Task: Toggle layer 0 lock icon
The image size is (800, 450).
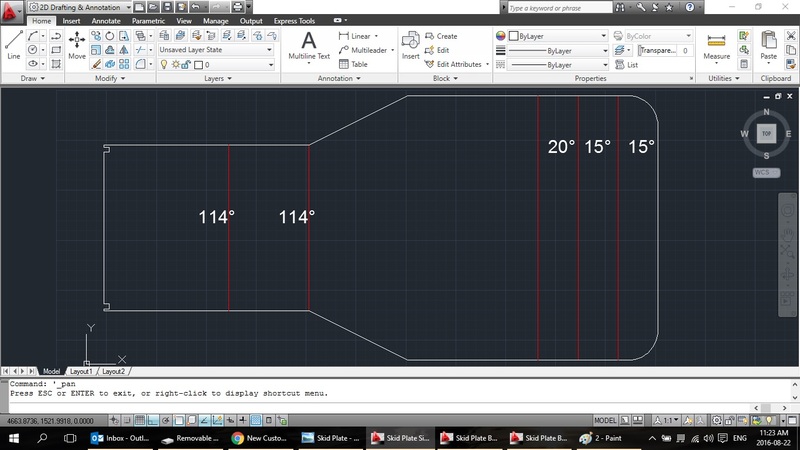Action: (x=186, y=65)
